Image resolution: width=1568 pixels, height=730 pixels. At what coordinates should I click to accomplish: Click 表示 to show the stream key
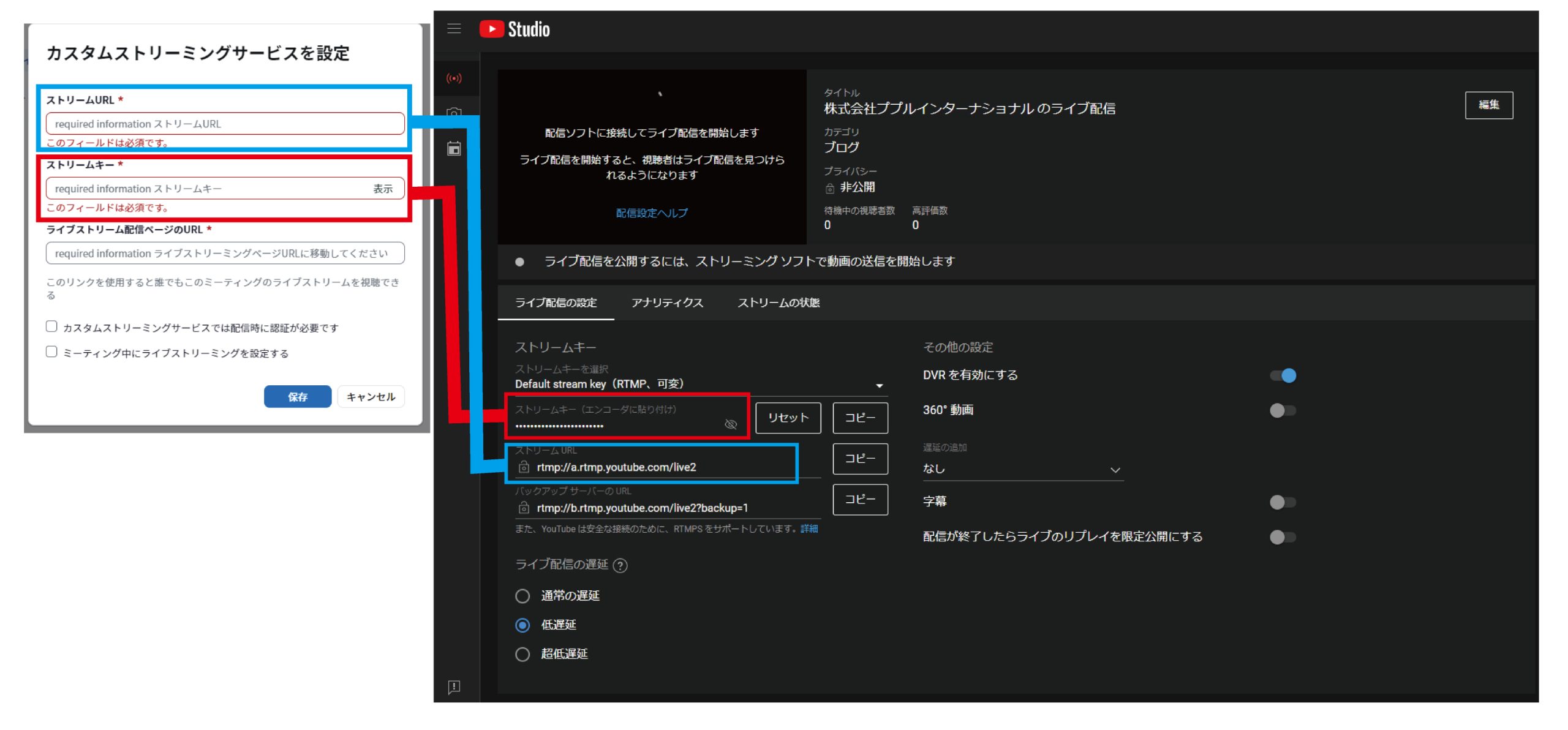coord(383,189)
